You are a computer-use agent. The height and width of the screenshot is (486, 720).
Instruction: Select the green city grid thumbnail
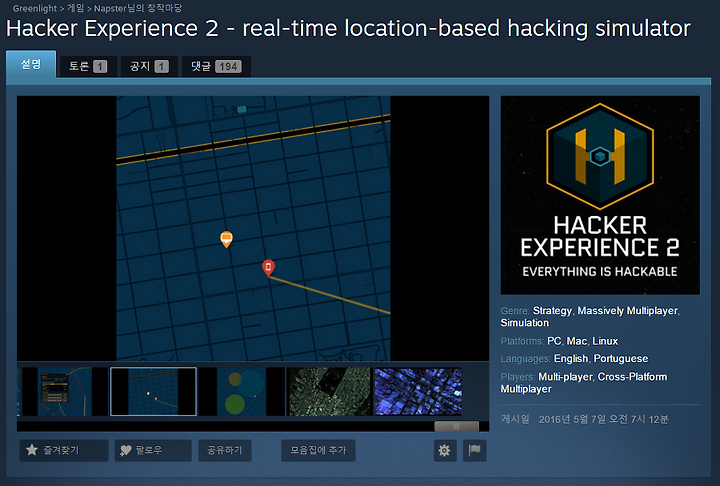(x=330, y=391)
